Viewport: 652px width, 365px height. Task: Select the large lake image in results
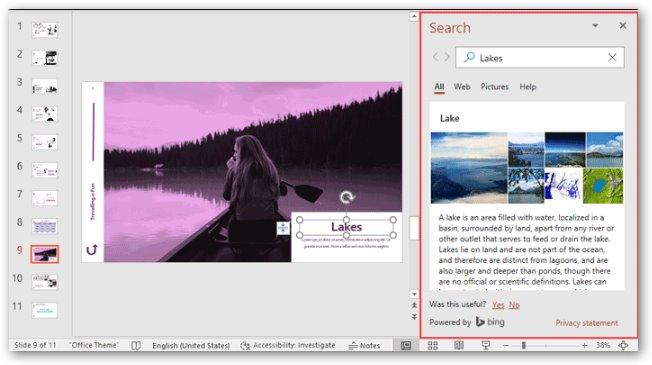point(469,168)
